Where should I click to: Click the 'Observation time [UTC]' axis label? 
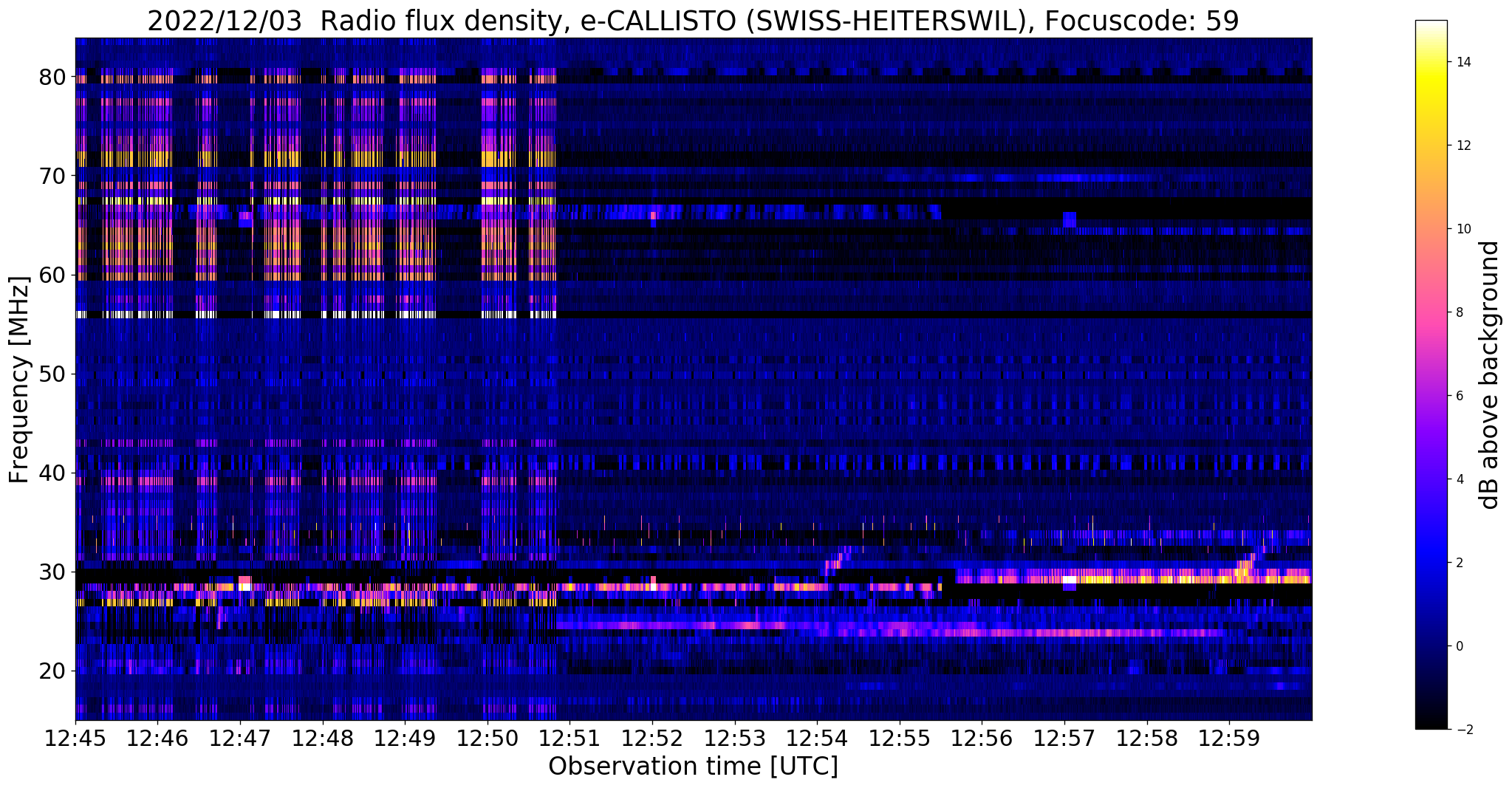(693, 767)
